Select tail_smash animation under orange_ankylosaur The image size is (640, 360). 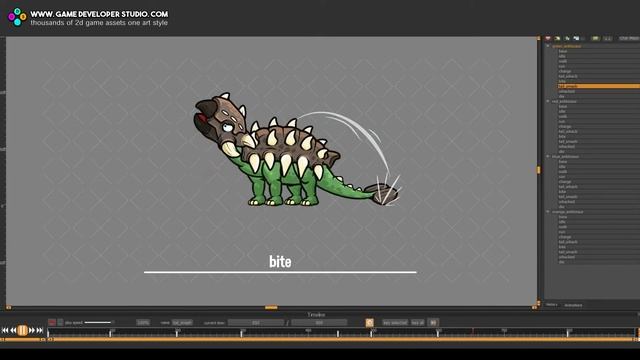tap(568, 252)
